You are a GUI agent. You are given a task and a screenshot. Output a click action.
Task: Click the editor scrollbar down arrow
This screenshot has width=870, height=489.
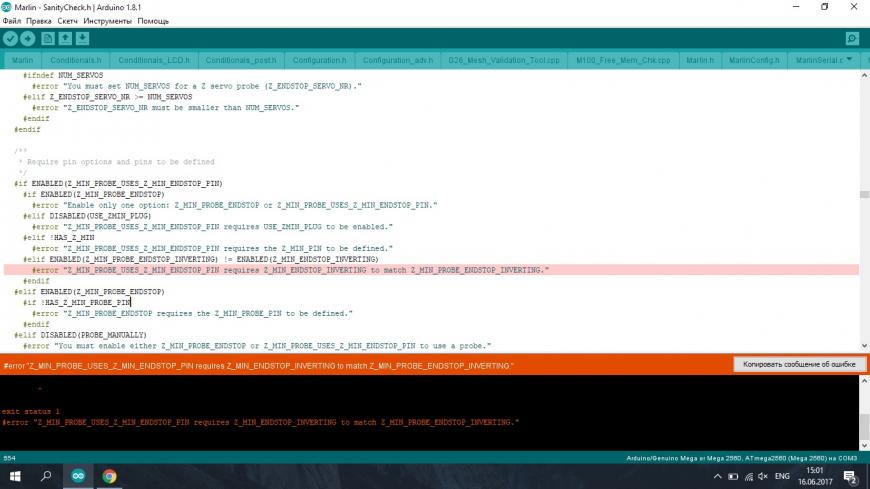click(864, 346)
